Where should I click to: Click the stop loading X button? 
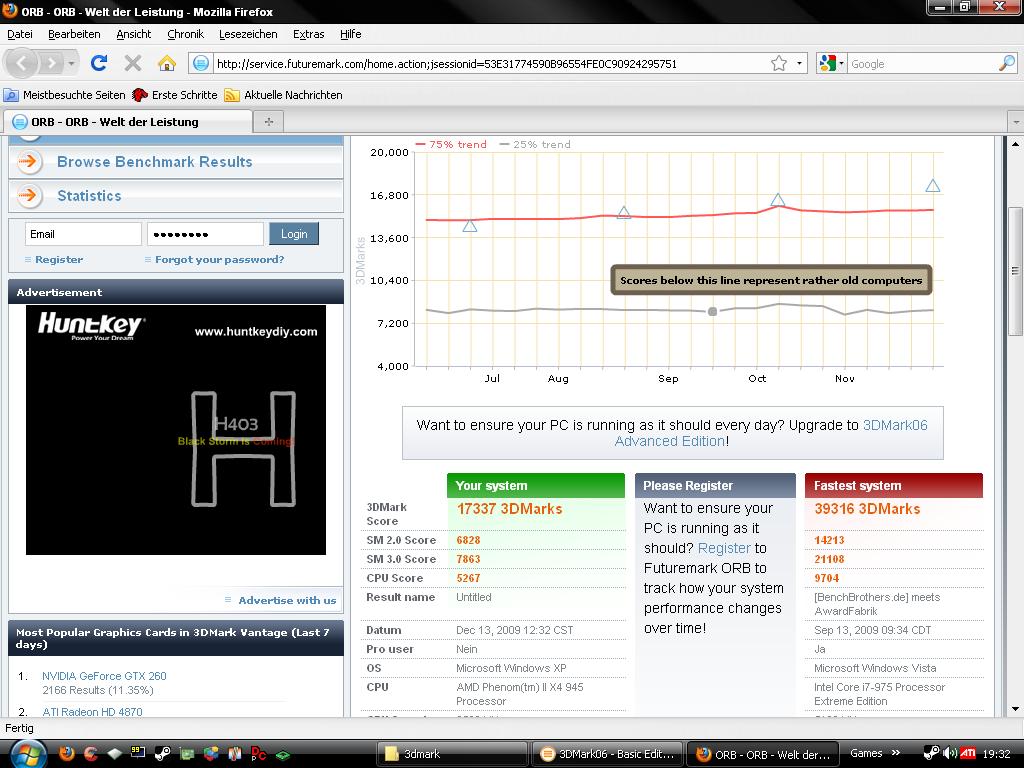tap(132, 63)
